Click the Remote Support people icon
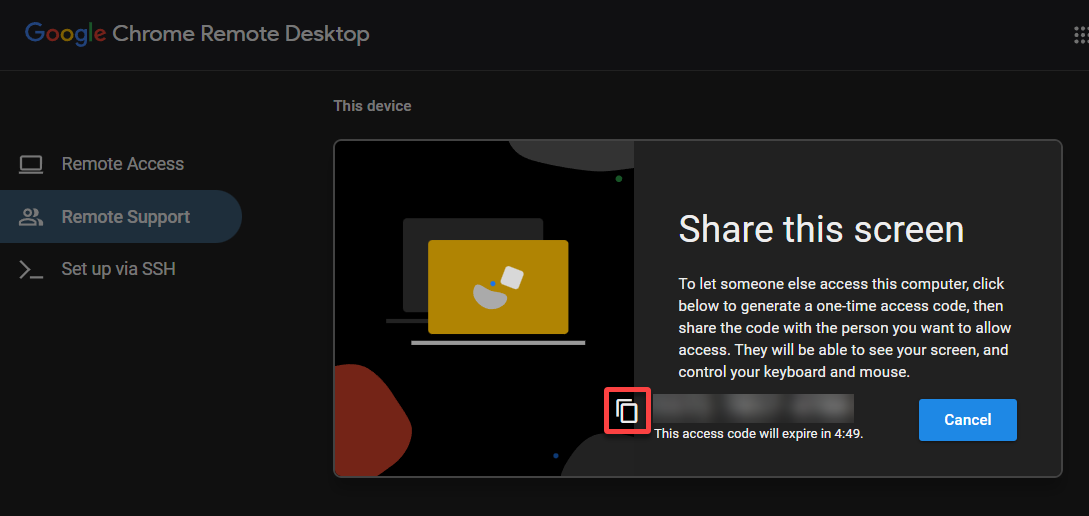Viewport: 1089px width, 516px height. [31, 217]
